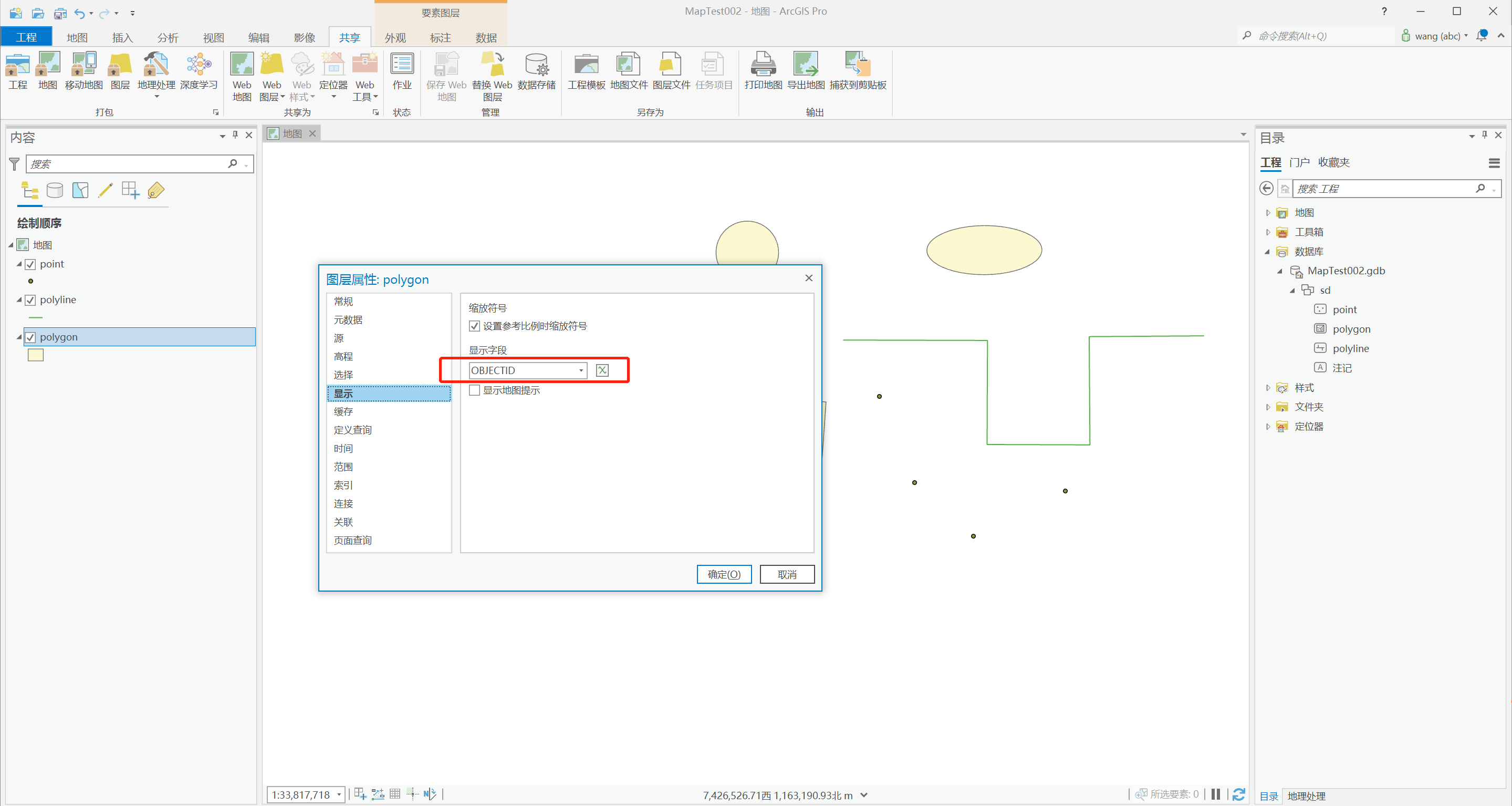Screen dimensions: 1512x806
Task: Toggle visibility of the polyline layer
Action: click(x=30, y=300)
